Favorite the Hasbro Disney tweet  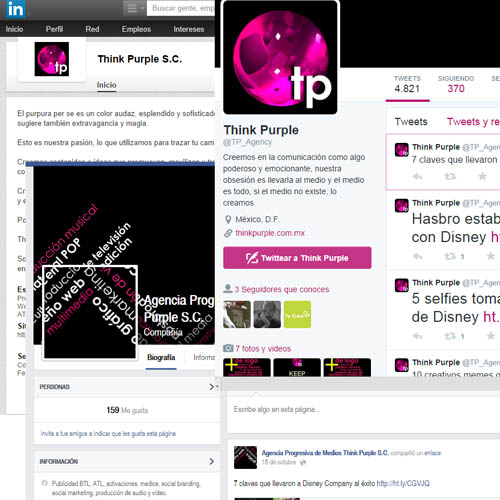pyautogui.click(x=490, y=256)
